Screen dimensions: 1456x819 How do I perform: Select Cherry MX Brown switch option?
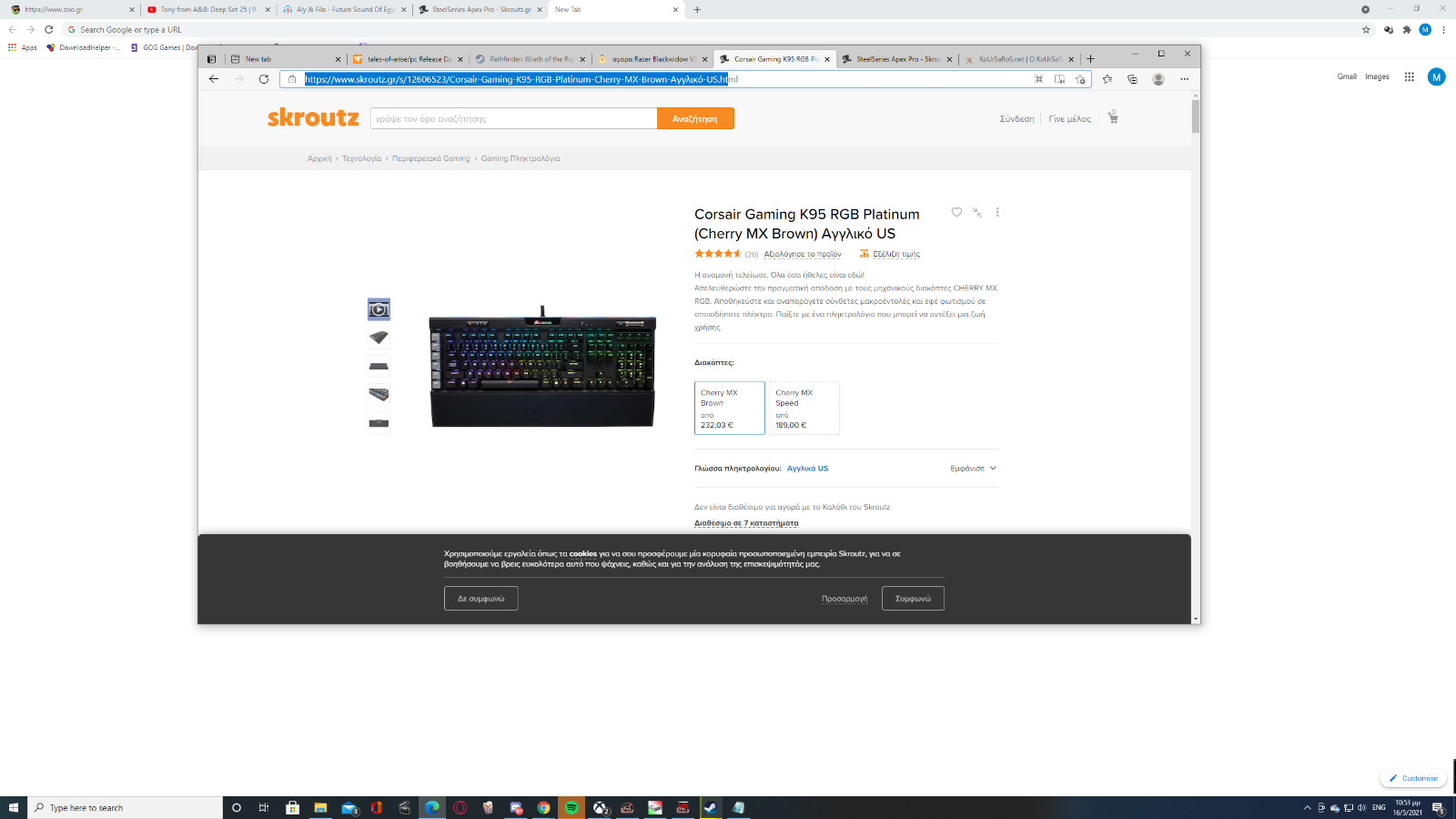[x=730, y=408]
